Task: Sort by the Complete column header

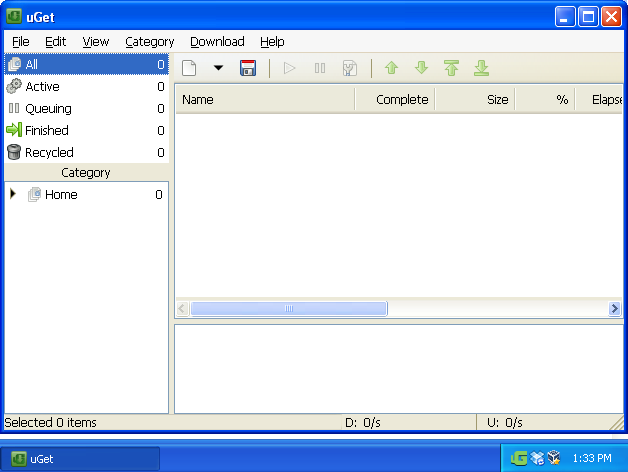Action: [x=395, y=99]
